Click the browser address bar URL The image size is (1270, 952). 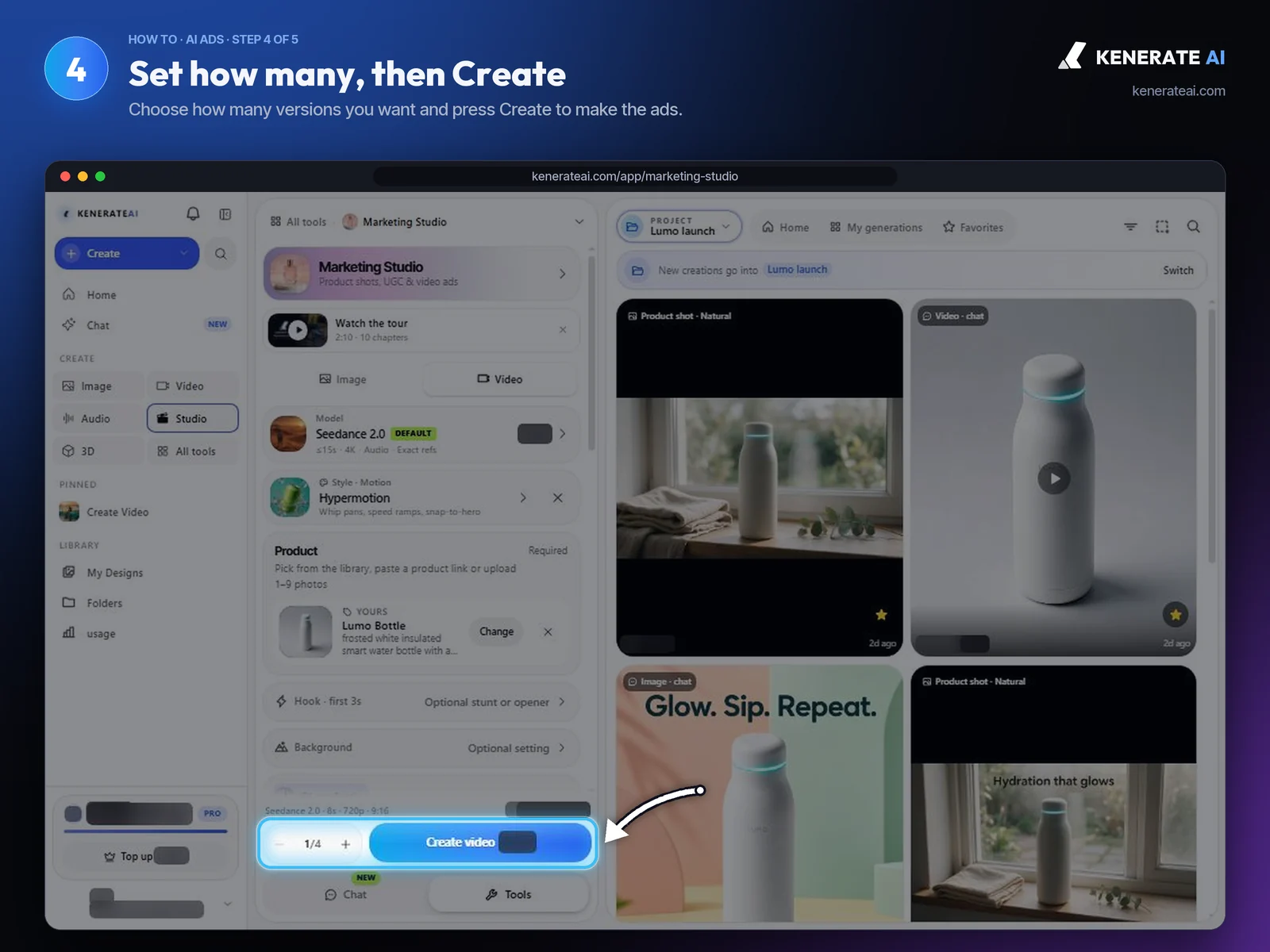[635, 176]
